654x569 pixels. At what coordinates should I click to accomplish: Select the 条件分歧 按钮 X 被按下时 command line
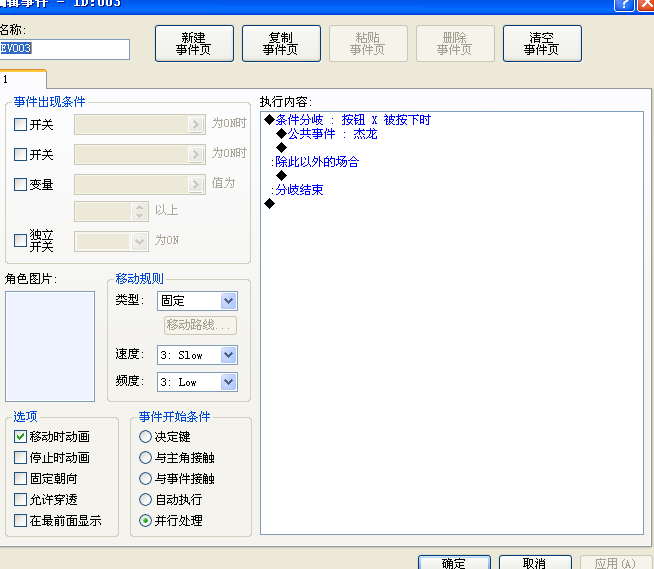coord(347,120)
